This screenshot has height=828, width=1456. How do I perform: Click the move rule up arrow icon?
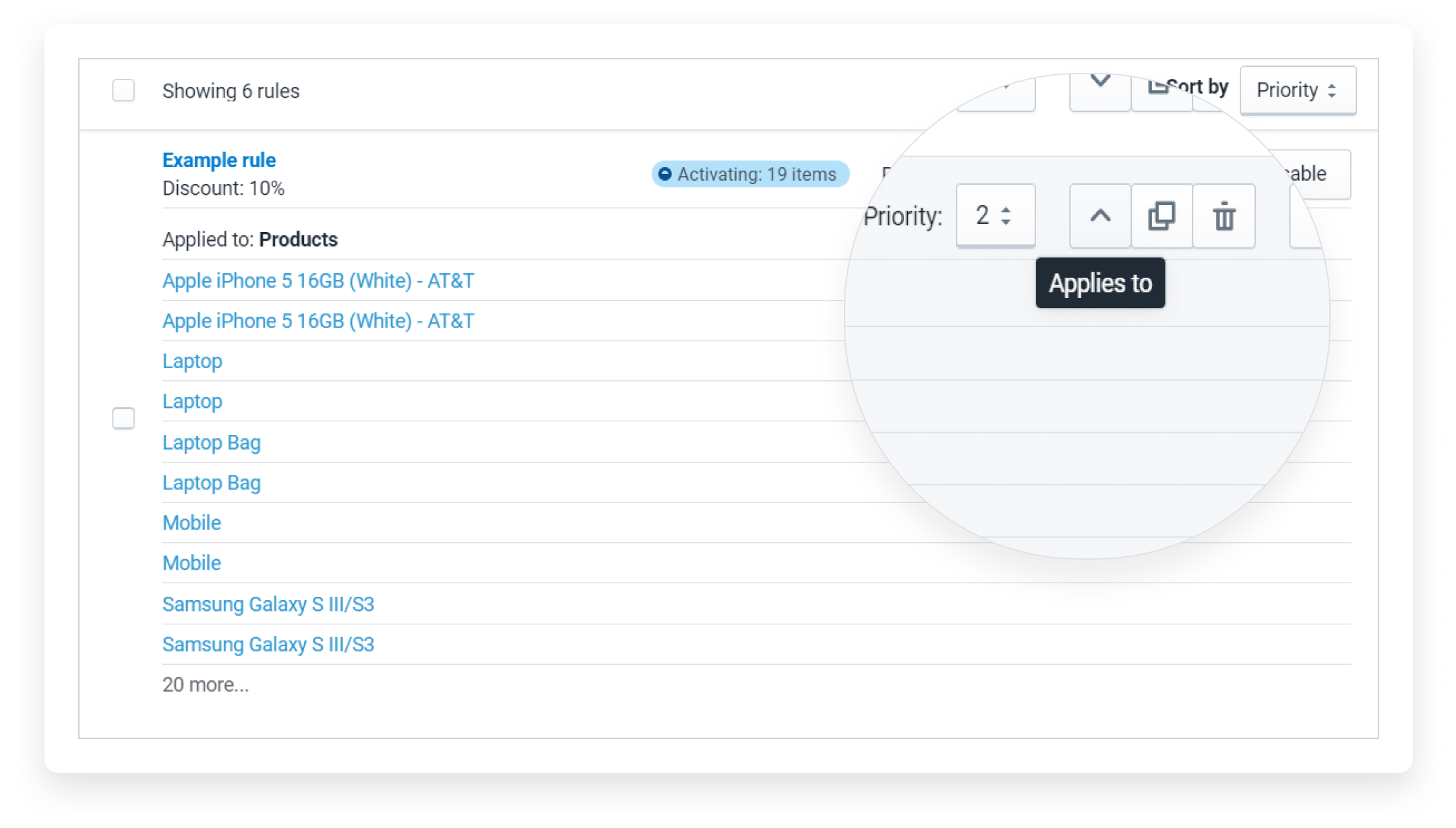(1099, 215)
